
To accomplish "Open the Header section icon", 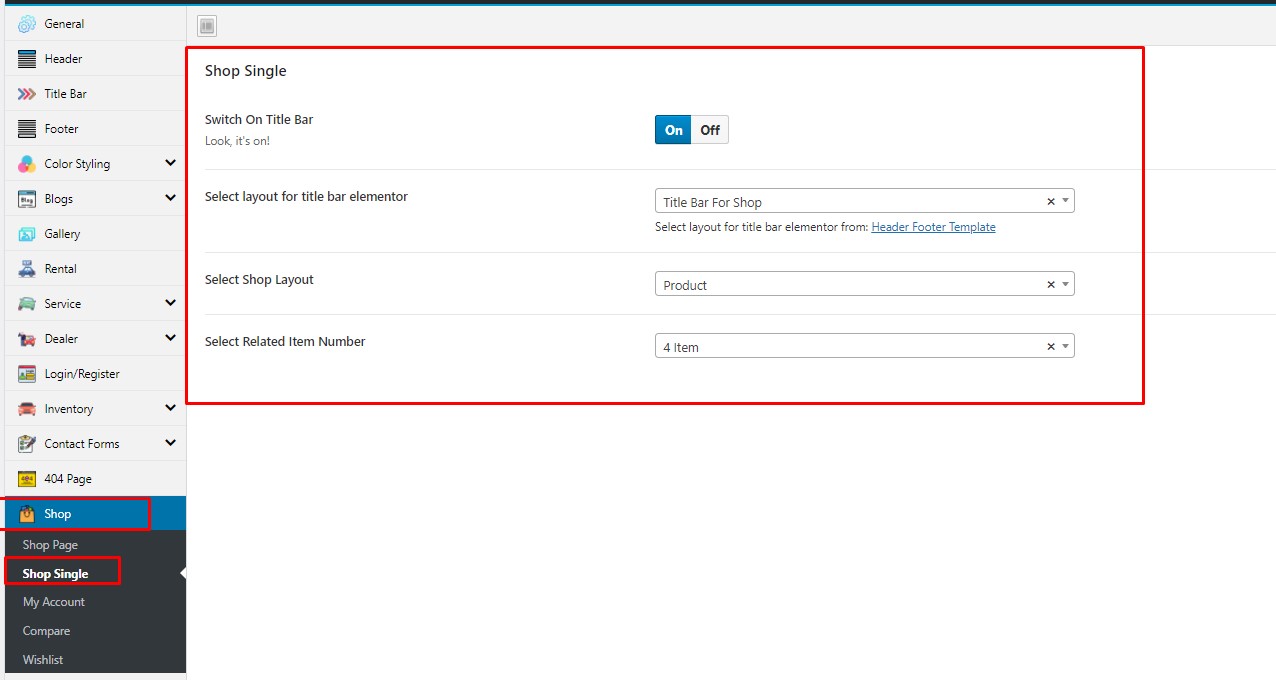I will click(x=27, y=59).
